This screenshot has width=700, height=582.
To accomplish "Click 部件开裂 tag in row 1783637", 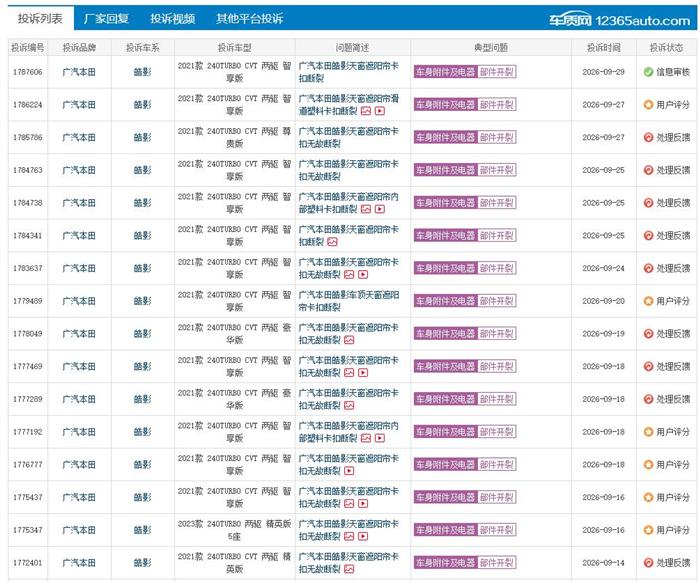I will pyautogui.click(x=497, y=268).
